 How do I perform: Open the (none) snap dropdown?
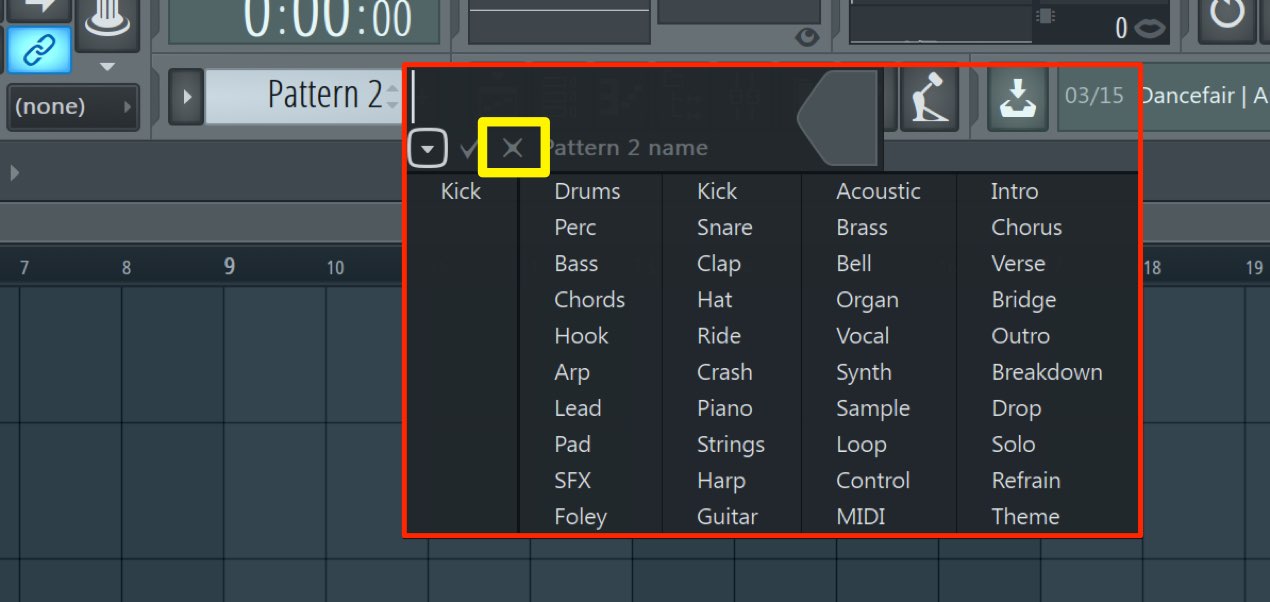[x=73, y=106]
